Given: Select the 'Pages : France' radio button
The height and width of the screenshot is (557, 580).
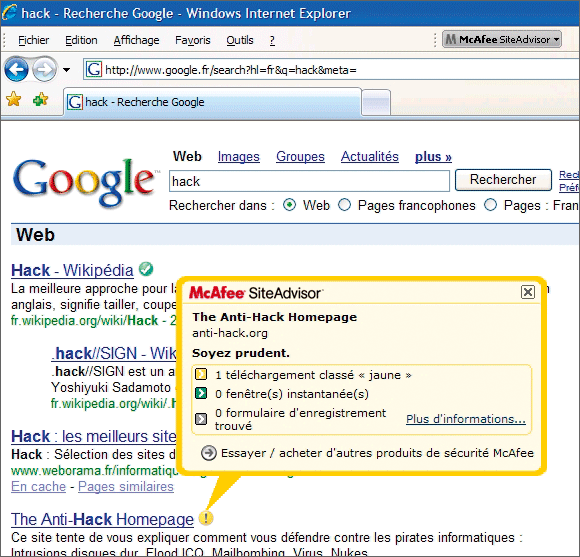Looking at the screenshot, I should tap(490, 205).
